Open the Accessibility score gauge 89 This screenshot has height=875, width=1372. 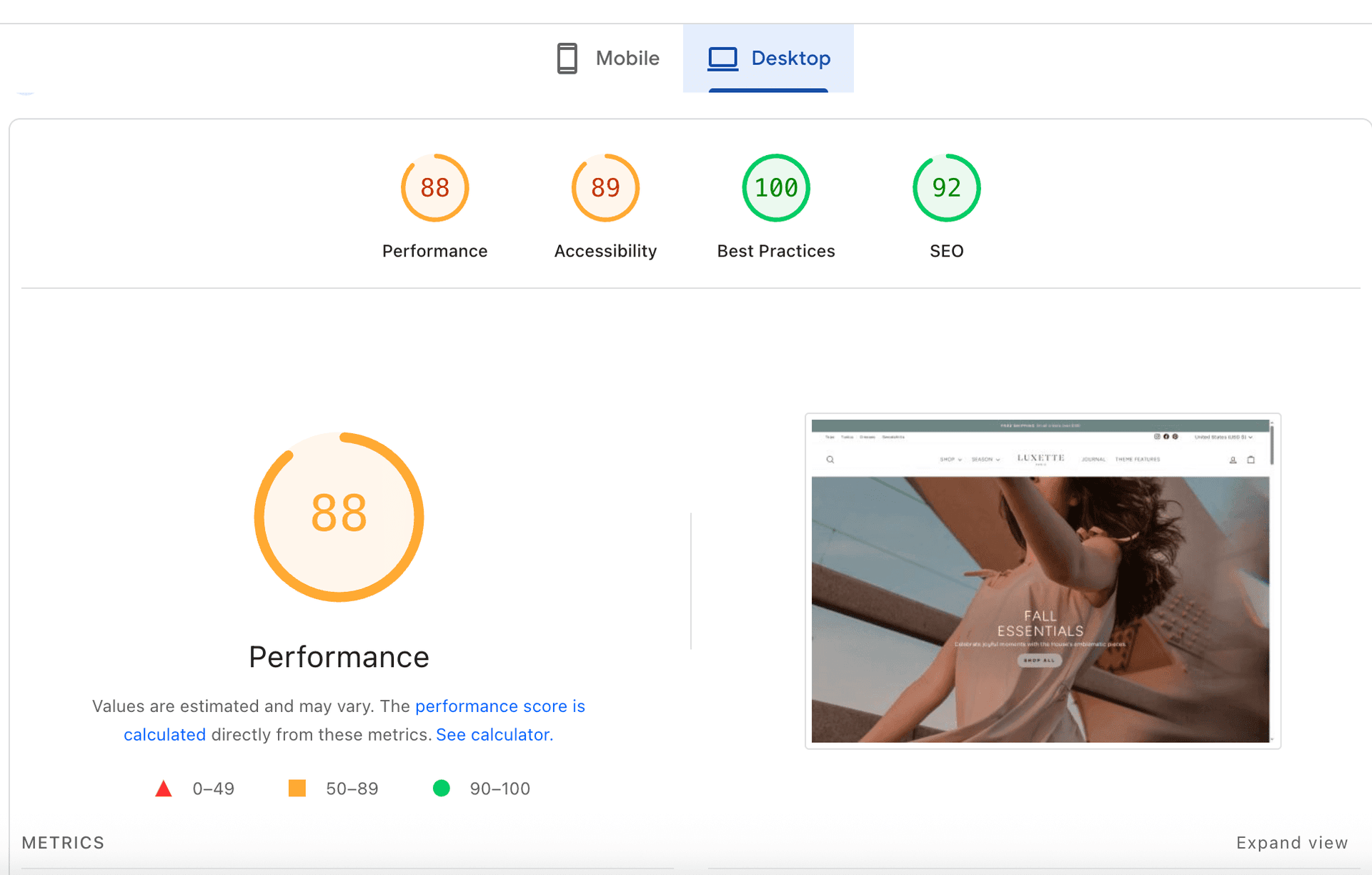pyautogui.click(x=605, y=188)
